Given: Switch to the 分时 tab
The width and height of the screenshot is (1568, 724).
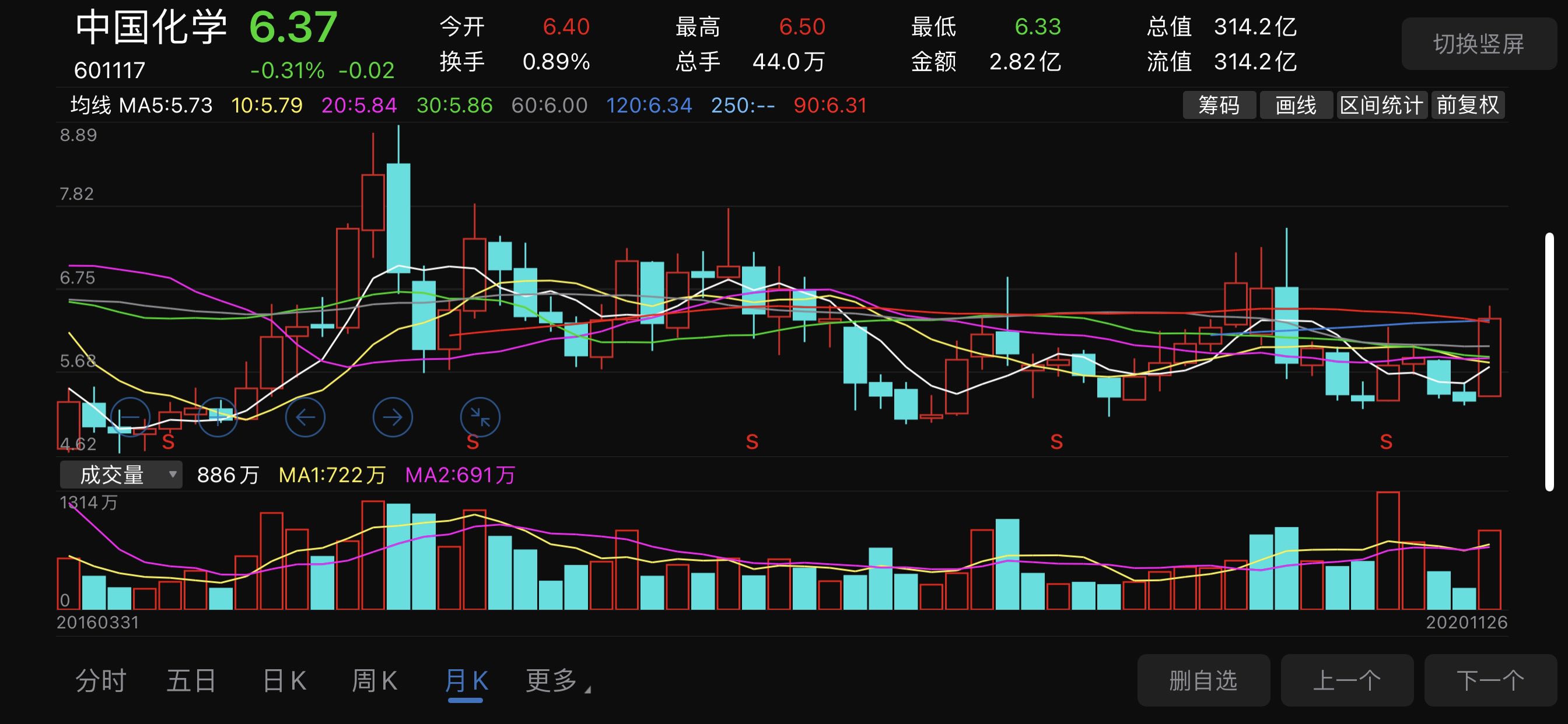Looking at the screenshot, I should coord(100,680).
